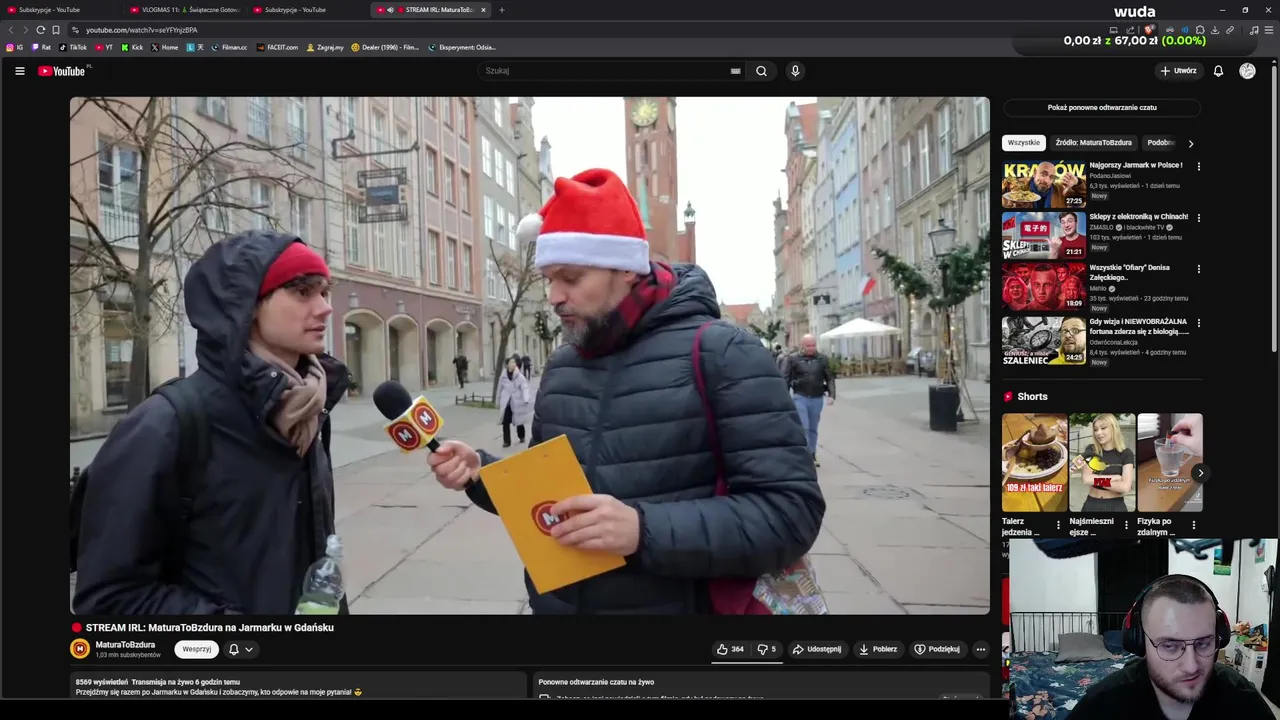Open a new browser tab
Viewport: 1280px width, 720px height.
pyautogui.click(x=502, y=10)
